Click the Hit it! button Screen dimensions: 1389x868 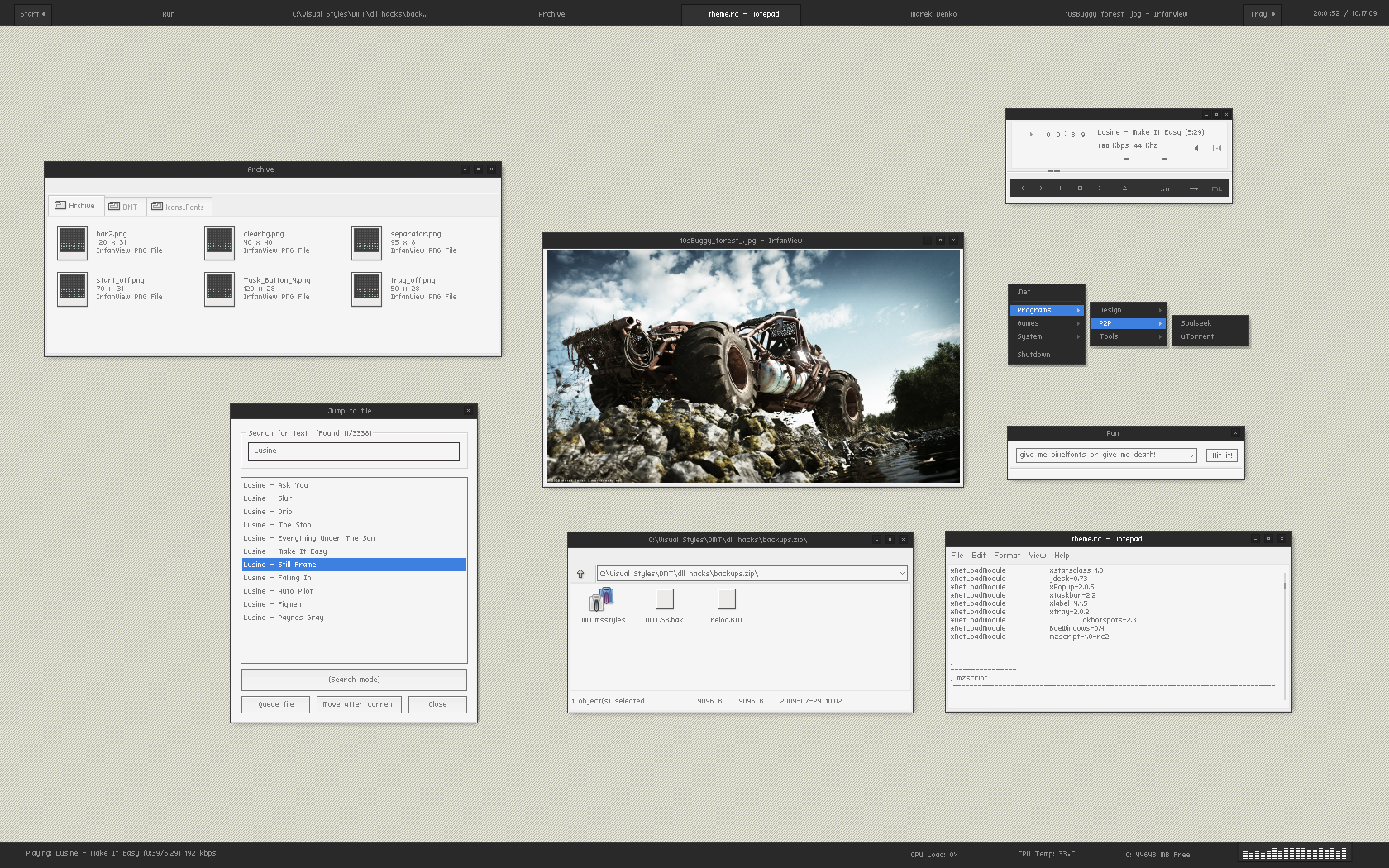pyautogui.click(x=1222, y=455)
